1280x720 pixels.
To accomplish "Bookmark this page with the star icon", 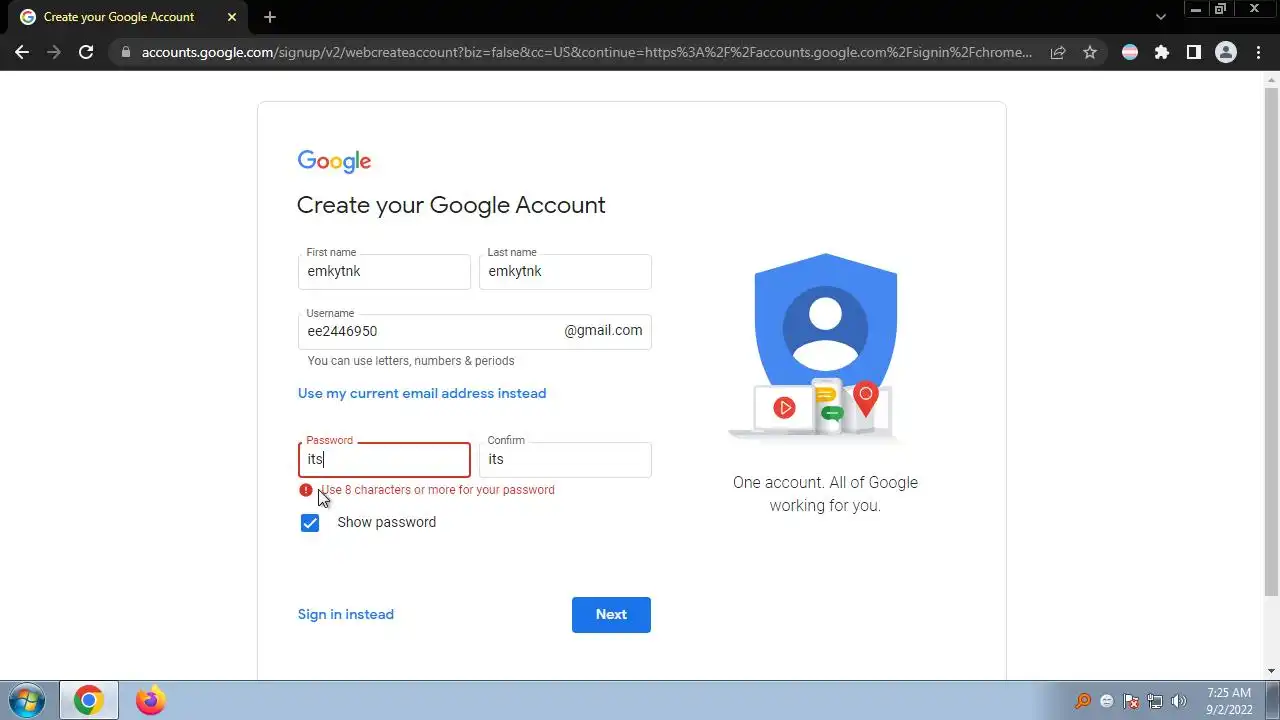I will click(1090, 52).
